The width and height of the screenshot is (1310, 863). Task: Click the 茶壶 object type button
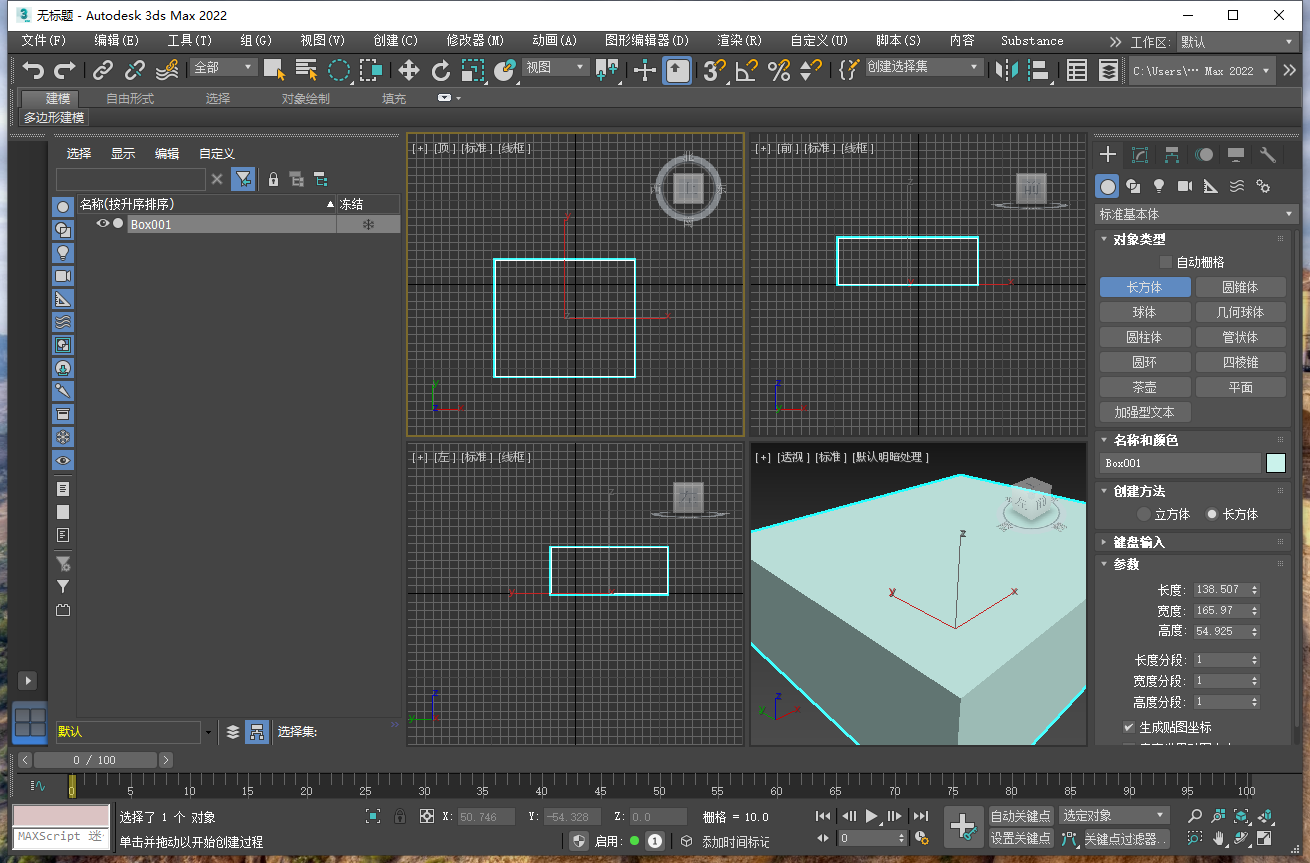coord(1145,387)
